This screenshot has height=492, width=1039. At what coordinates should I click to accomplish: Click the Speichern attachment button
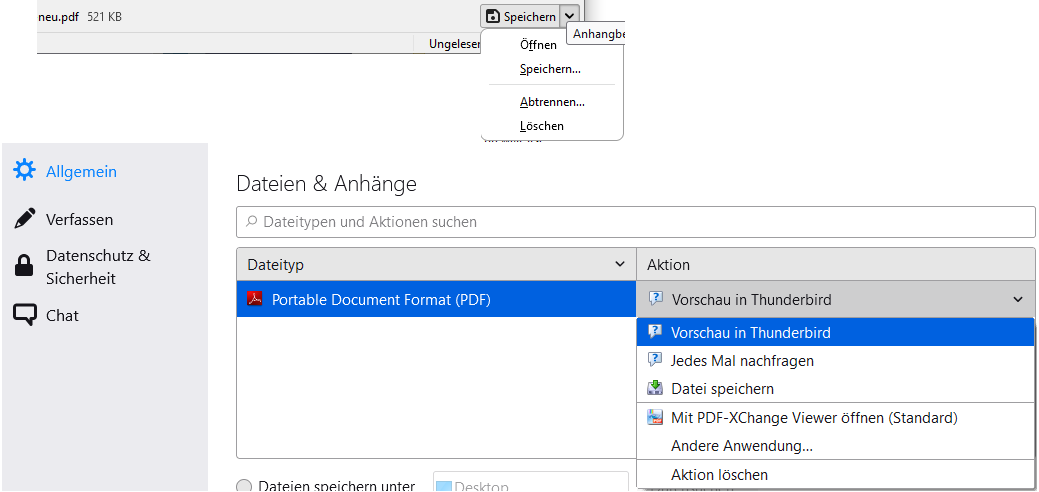519,16
